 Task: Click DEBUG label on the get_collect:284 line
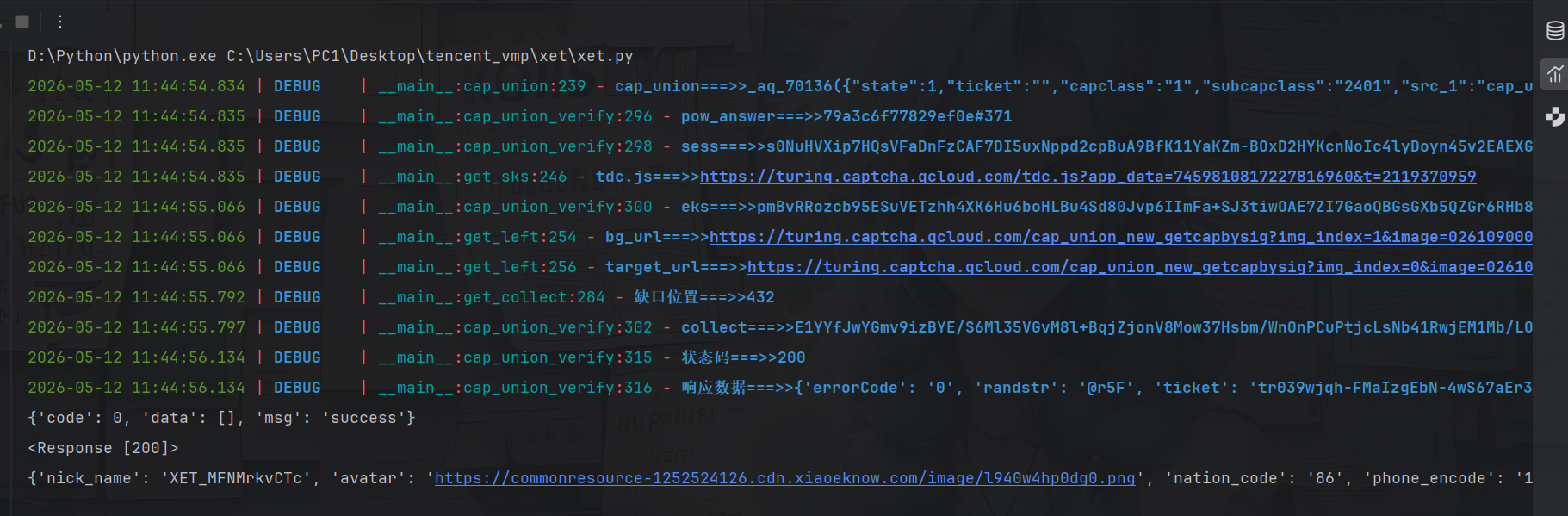pos(297,297)
